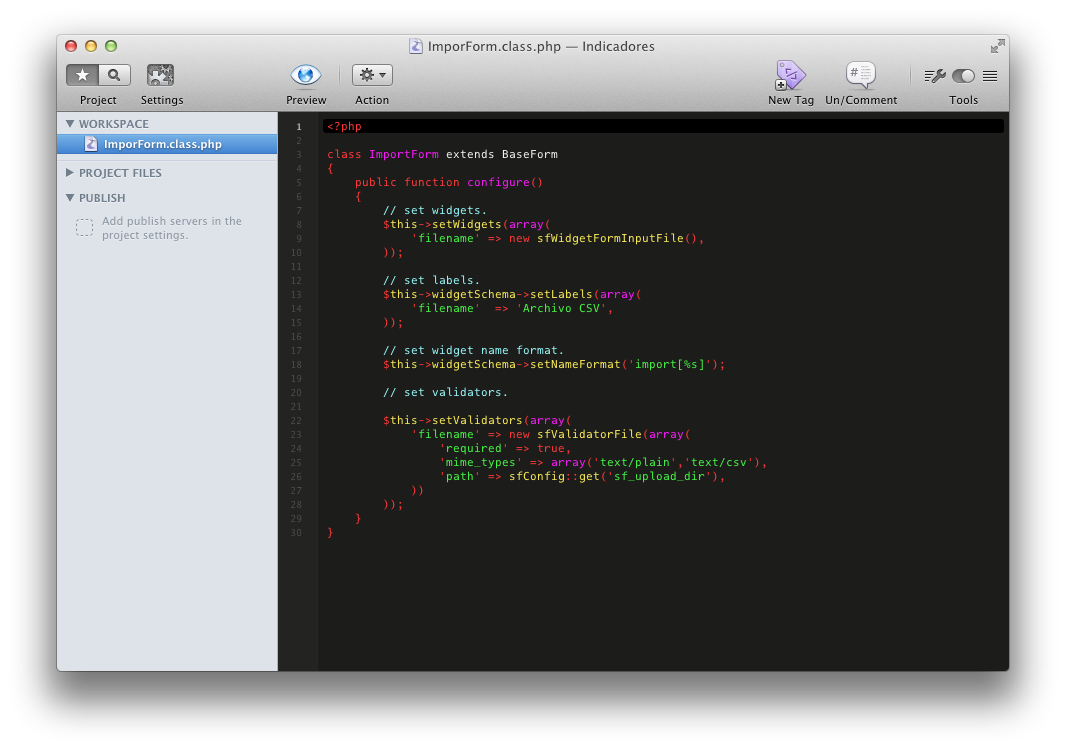Click the 'mime_types' line

click(x=603, y=462)
